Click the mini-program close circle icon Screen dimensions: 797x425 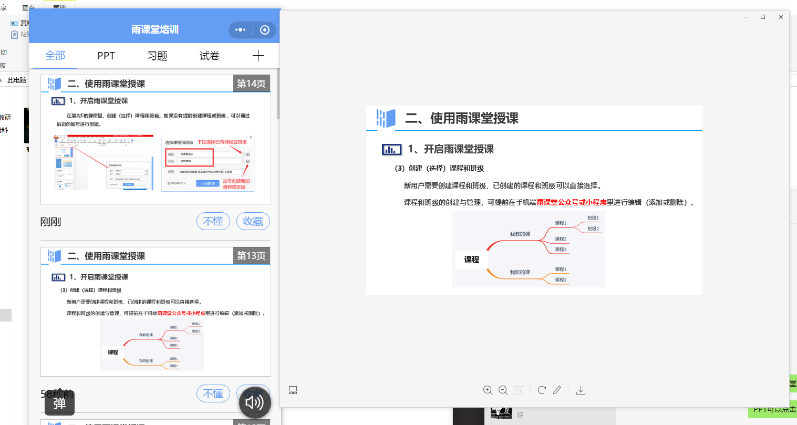264,30
